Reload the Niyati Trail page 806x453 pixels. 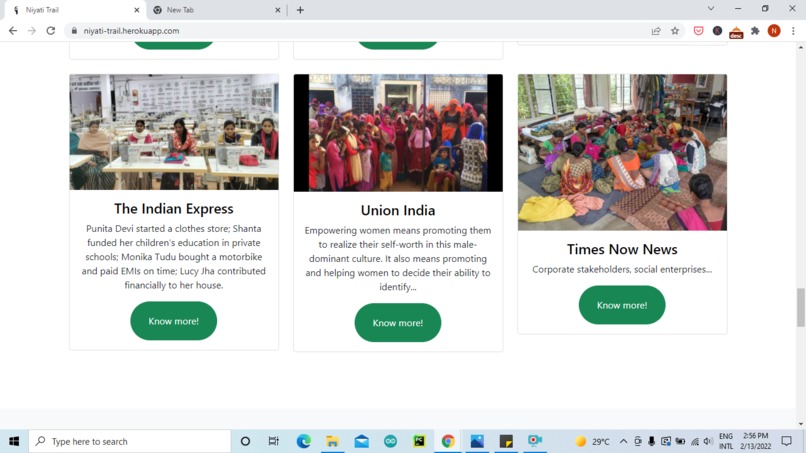50,31
